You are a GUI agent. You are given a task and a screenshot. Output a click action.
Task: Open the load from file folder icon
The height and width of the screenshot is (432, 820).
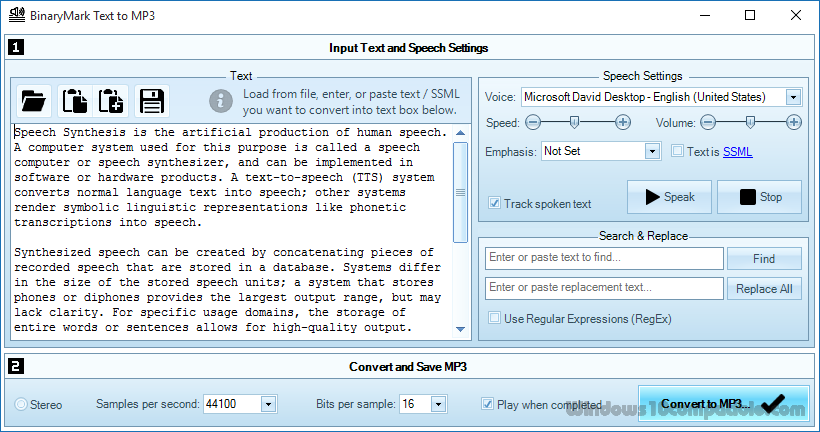tap(34, 101)
